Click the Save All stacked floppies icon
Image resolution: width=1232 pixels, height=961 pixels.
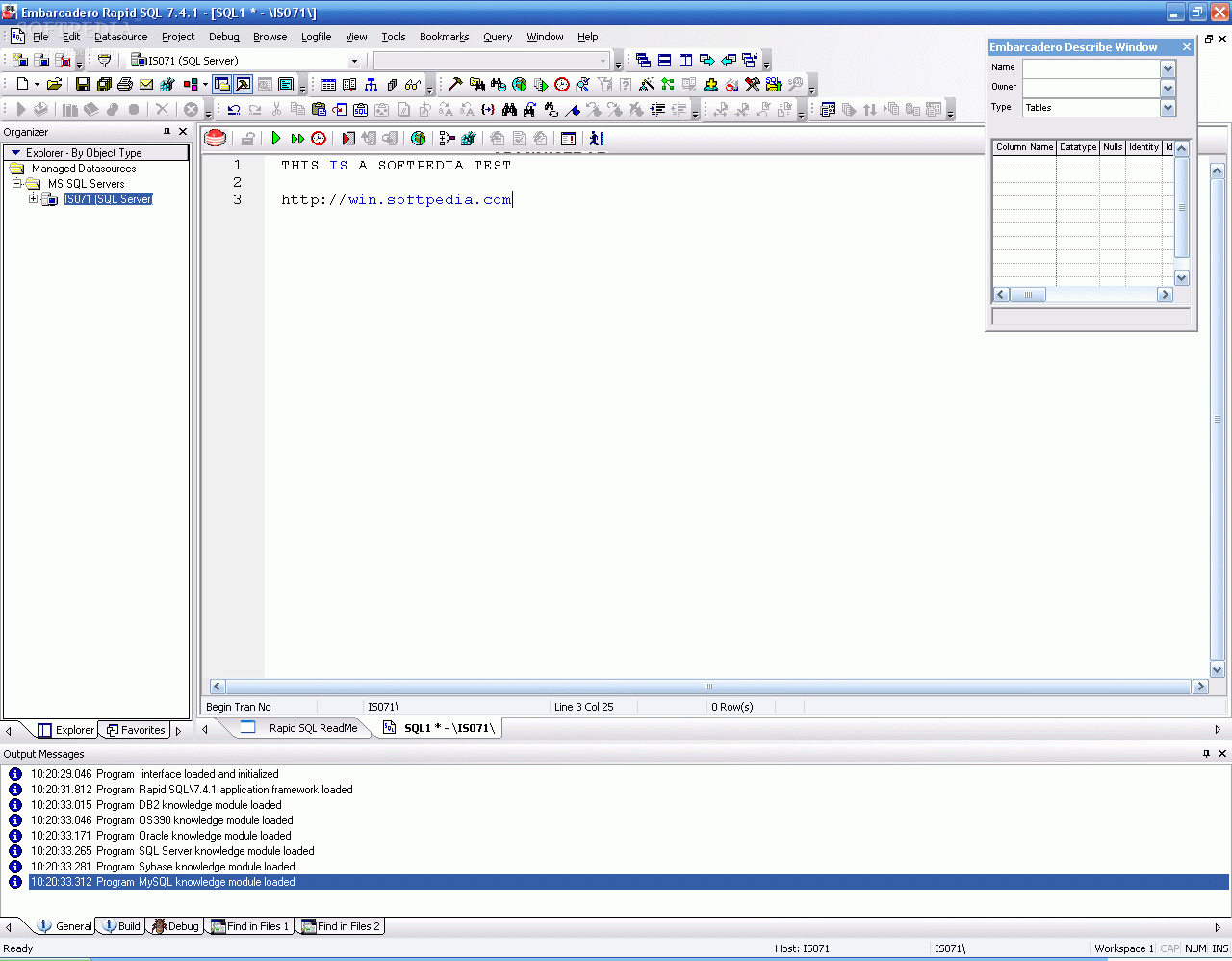pyautogui.click(x=104, y=85)
